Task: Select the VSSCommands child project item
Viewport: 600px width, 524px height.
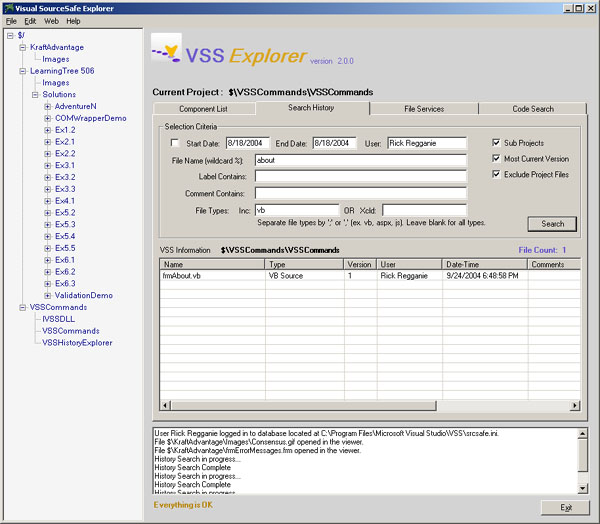Action: pos(71,331)
